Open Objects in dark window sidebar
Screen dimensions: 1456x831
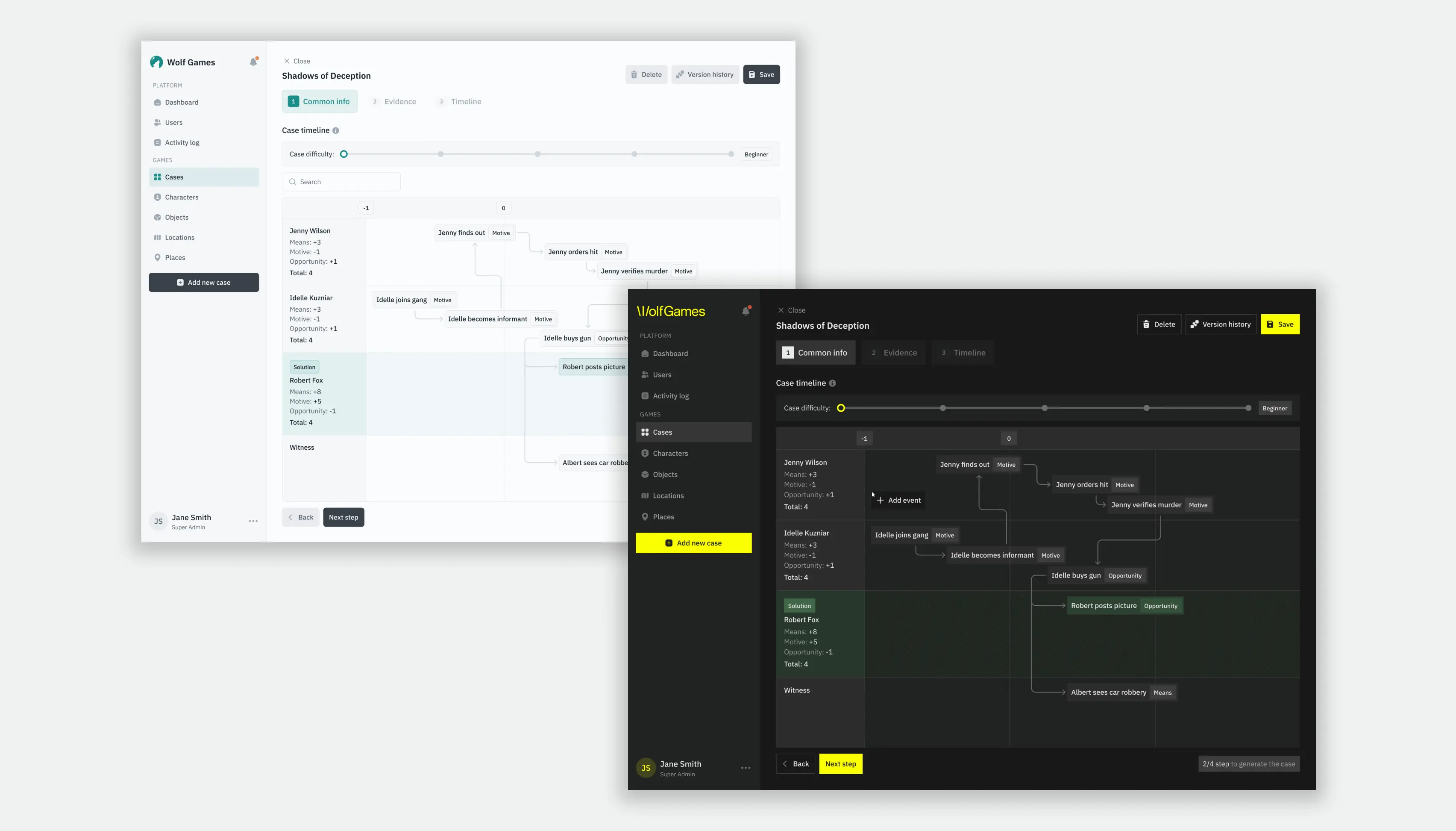[x=693, y=475]
